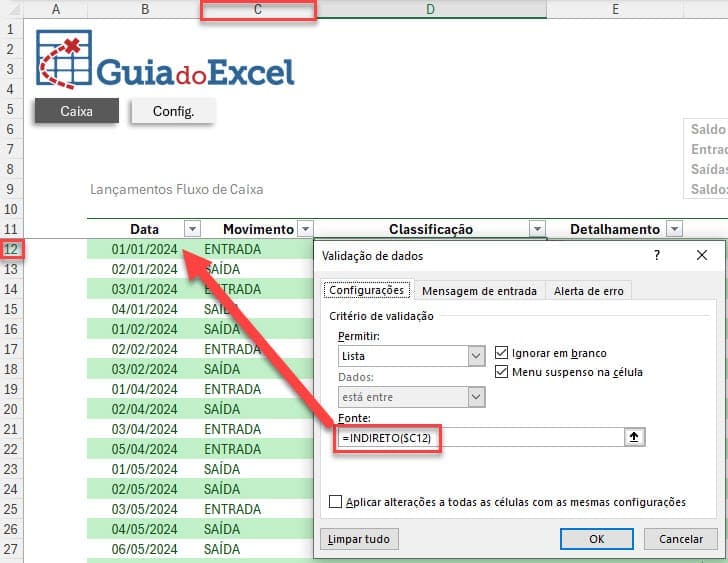The image size is (728, 563).
Task: Close the Validação de dados dialog
Action: click(x=702, y=255)
